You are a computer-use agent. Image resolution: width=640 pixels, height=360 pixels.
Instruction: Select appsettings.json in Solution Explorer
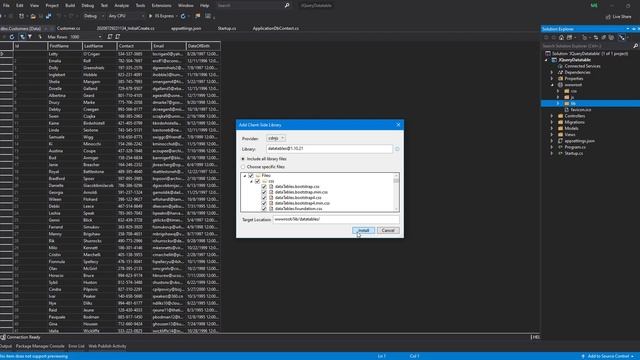(x=579, y=141)
